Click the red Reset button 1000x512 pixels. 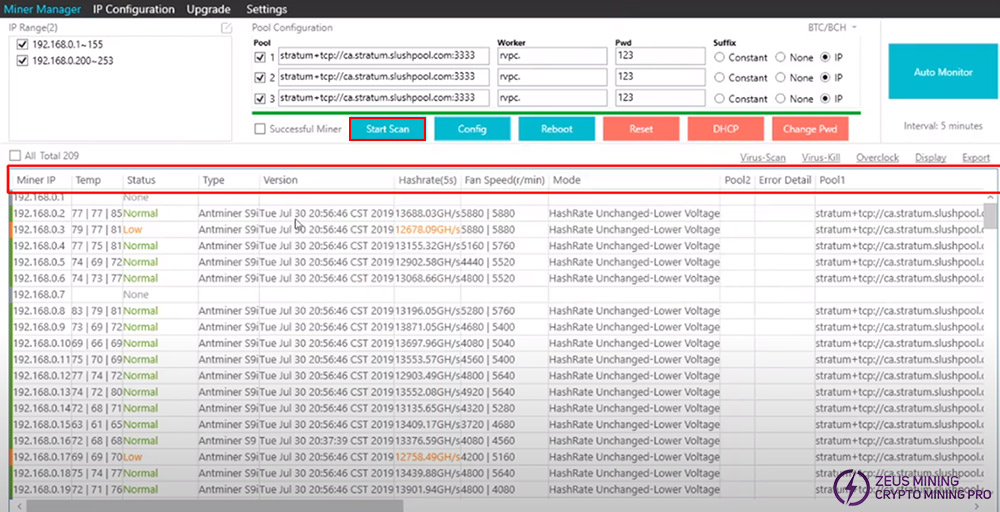click(641, 129)
